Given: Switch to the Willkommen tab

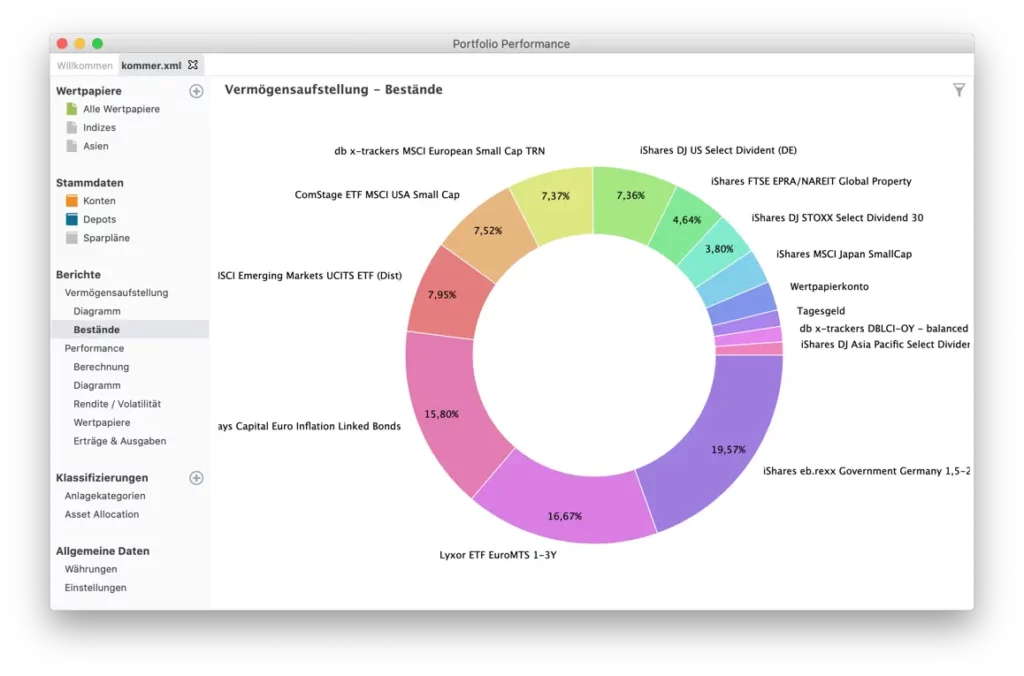Looking at the screenshot, I should (x=84, y=65).
